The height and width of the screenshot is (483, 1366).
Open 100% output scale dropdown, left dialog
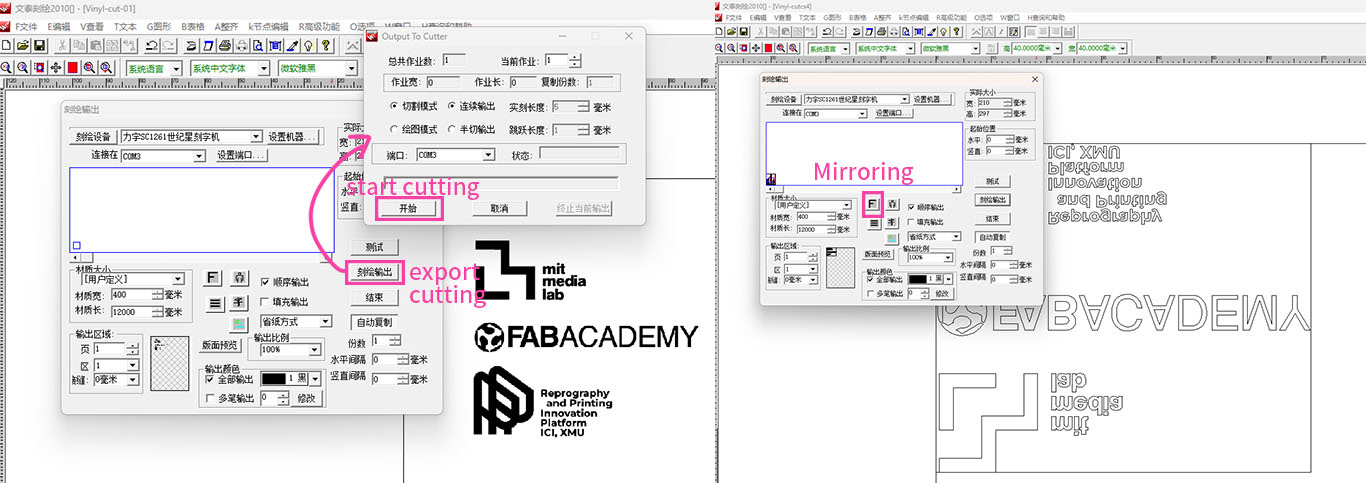click(290, 350)
